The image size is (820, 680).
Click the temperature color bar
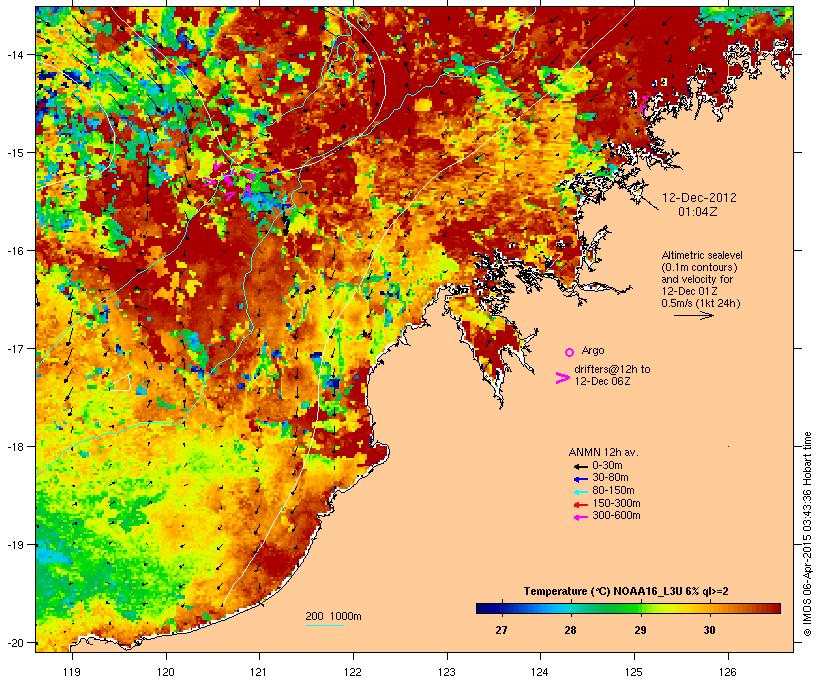(628, 608)
